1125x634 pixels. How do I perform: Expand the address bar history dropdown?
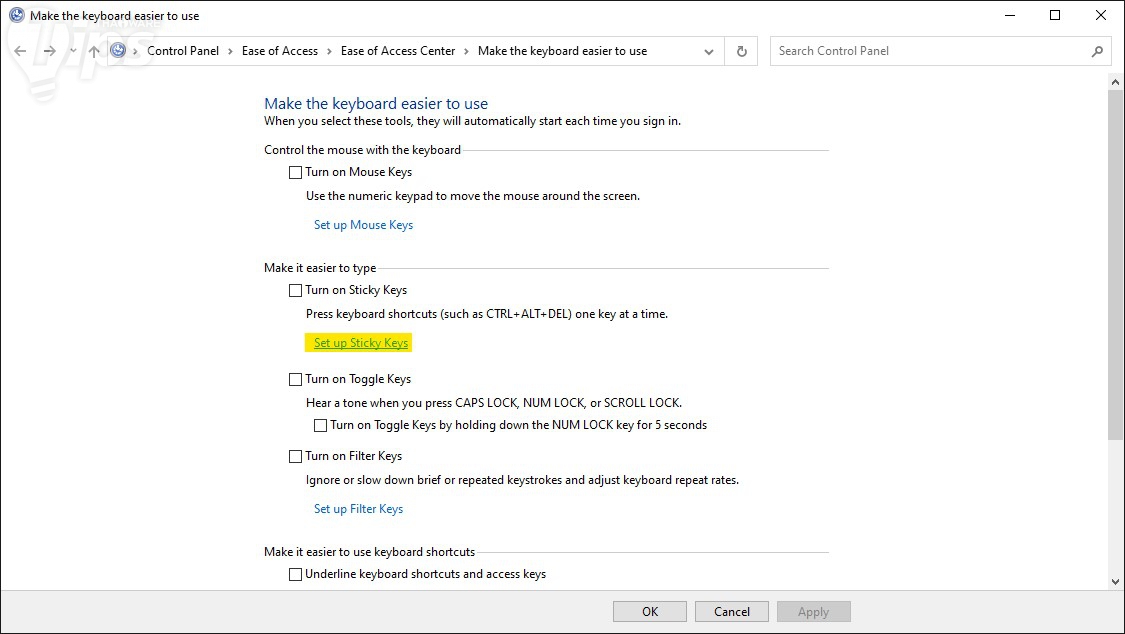tap(709, 51)
